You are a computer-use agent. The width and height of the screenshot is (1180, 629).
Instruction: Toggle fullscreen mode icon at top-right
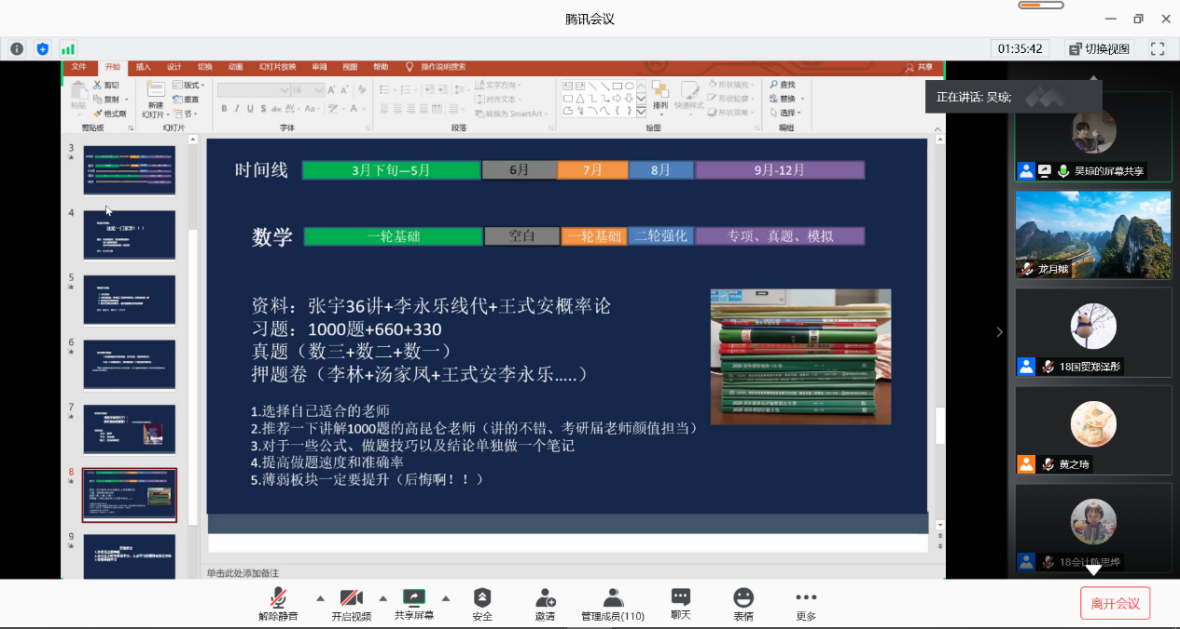point(1158,48)
